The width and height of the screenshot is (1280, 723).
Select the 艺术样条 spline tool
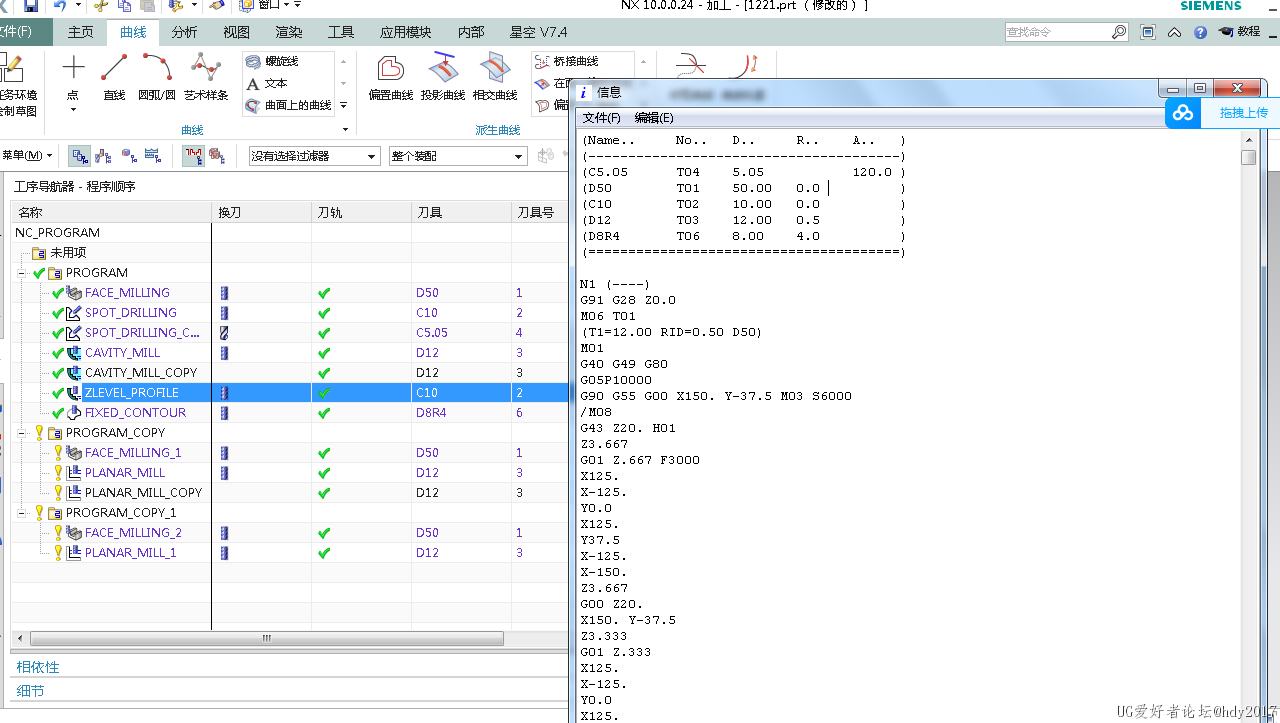point(206,77)
